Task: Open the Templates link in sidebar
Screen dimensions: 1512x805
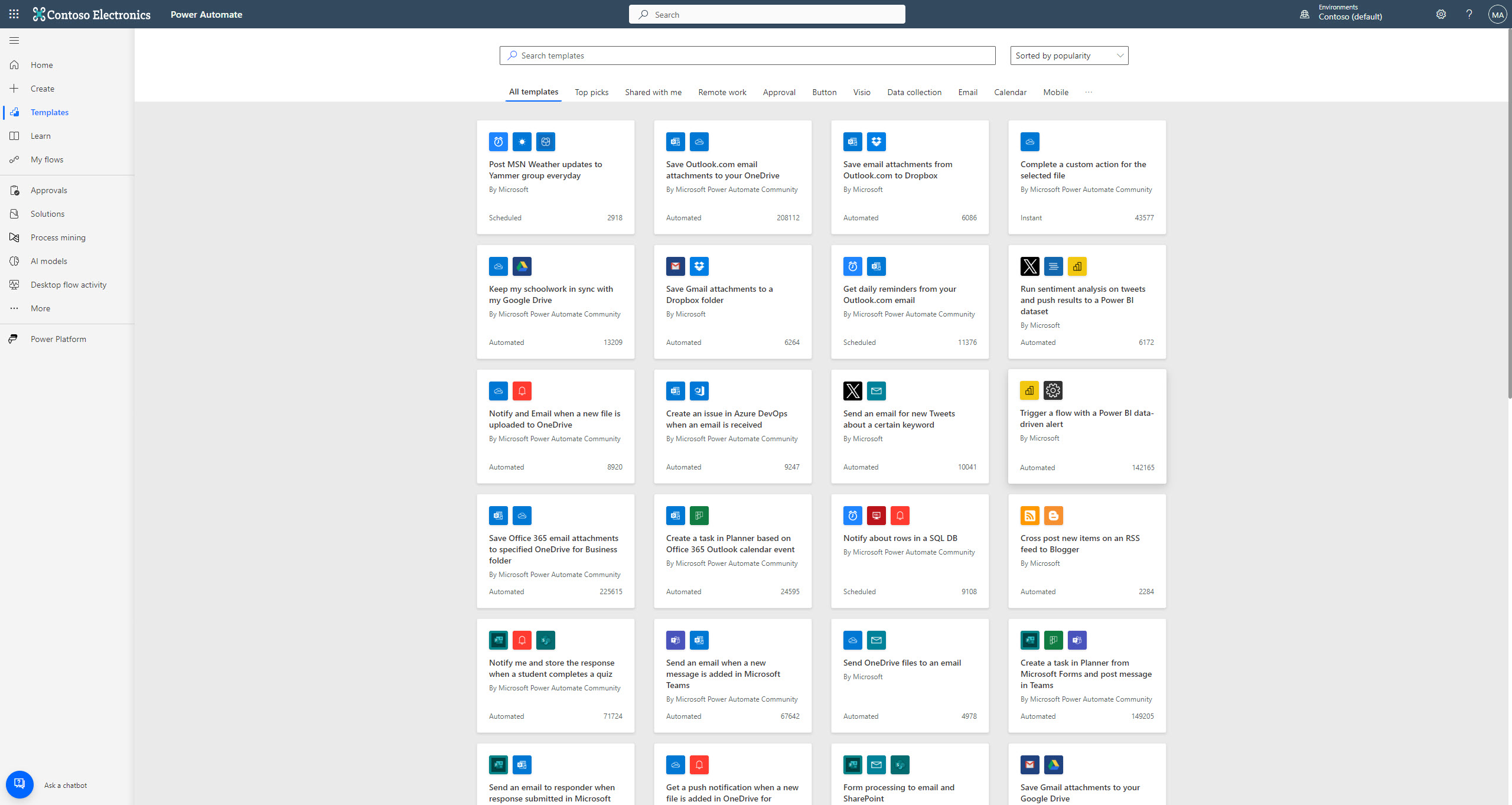Action: (x=67, y=112)
